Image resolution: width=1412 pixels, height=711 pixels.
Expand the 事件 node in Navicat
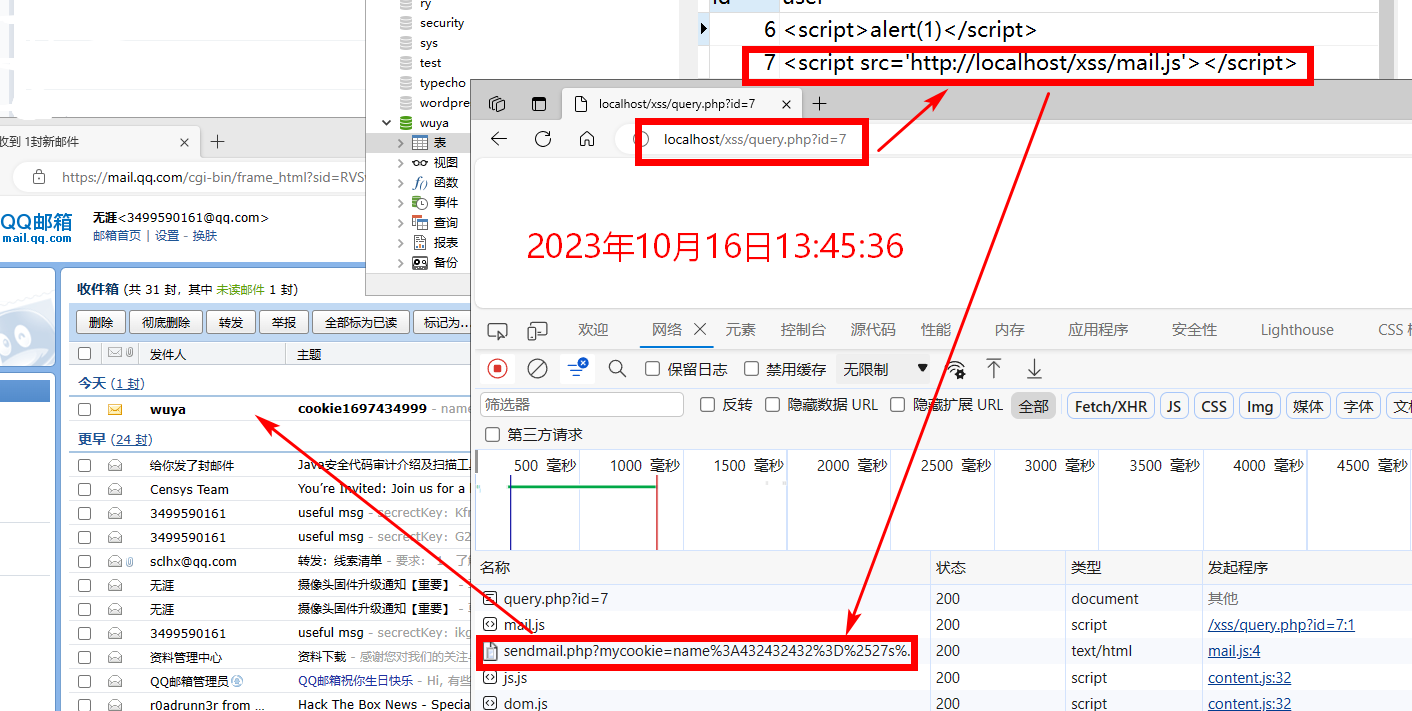(401, 203)
